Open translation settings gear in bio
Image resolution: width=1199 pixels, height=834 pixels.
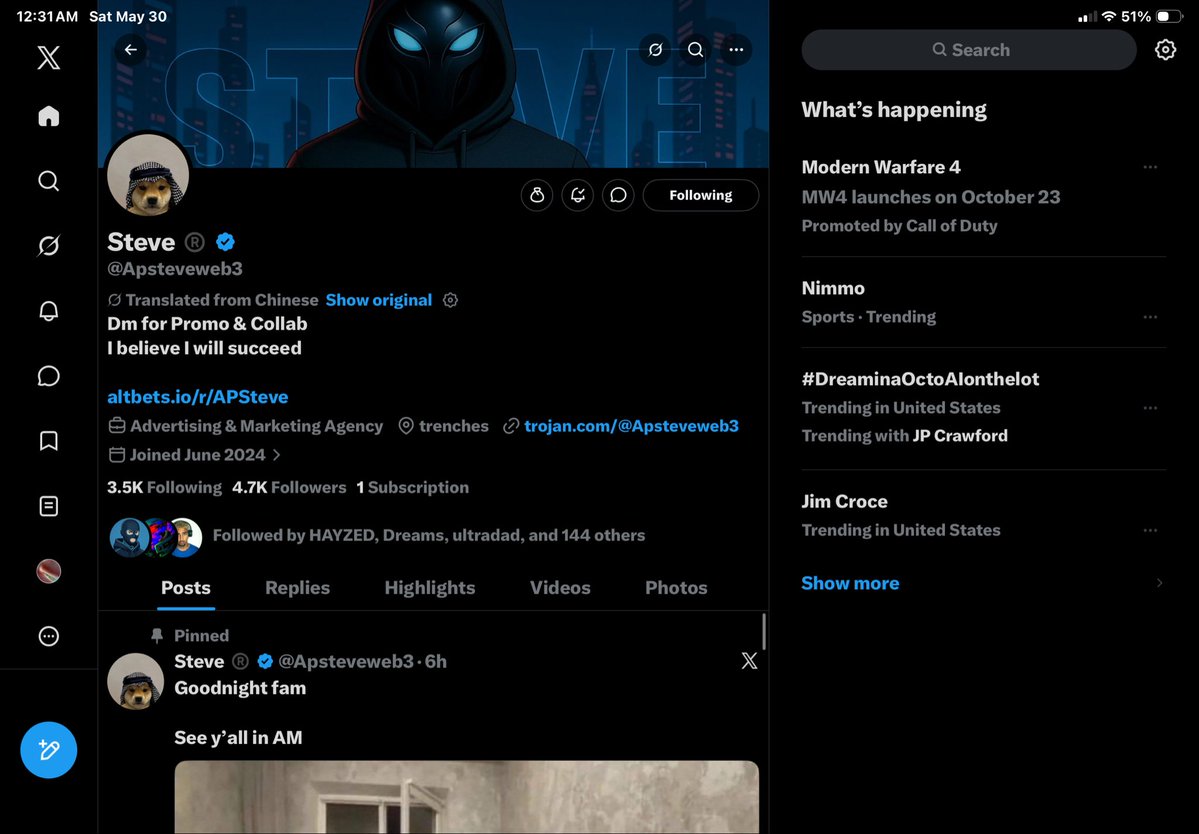pyautogui.click(x=450, y=300)
